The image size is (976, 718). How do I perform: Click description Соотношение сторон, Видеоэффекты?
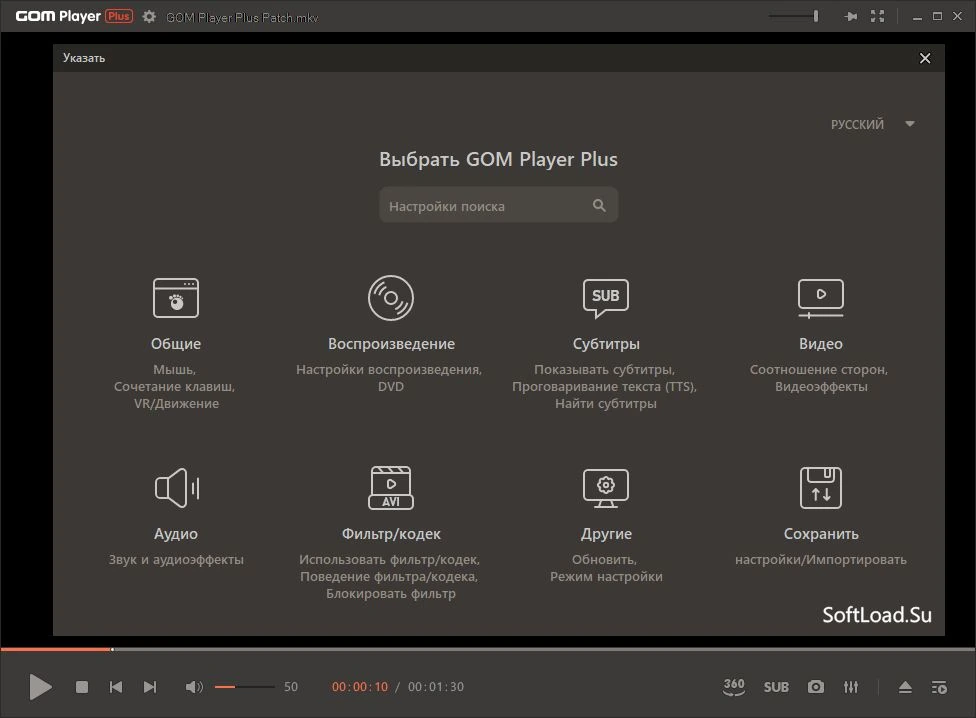point(819,378)
